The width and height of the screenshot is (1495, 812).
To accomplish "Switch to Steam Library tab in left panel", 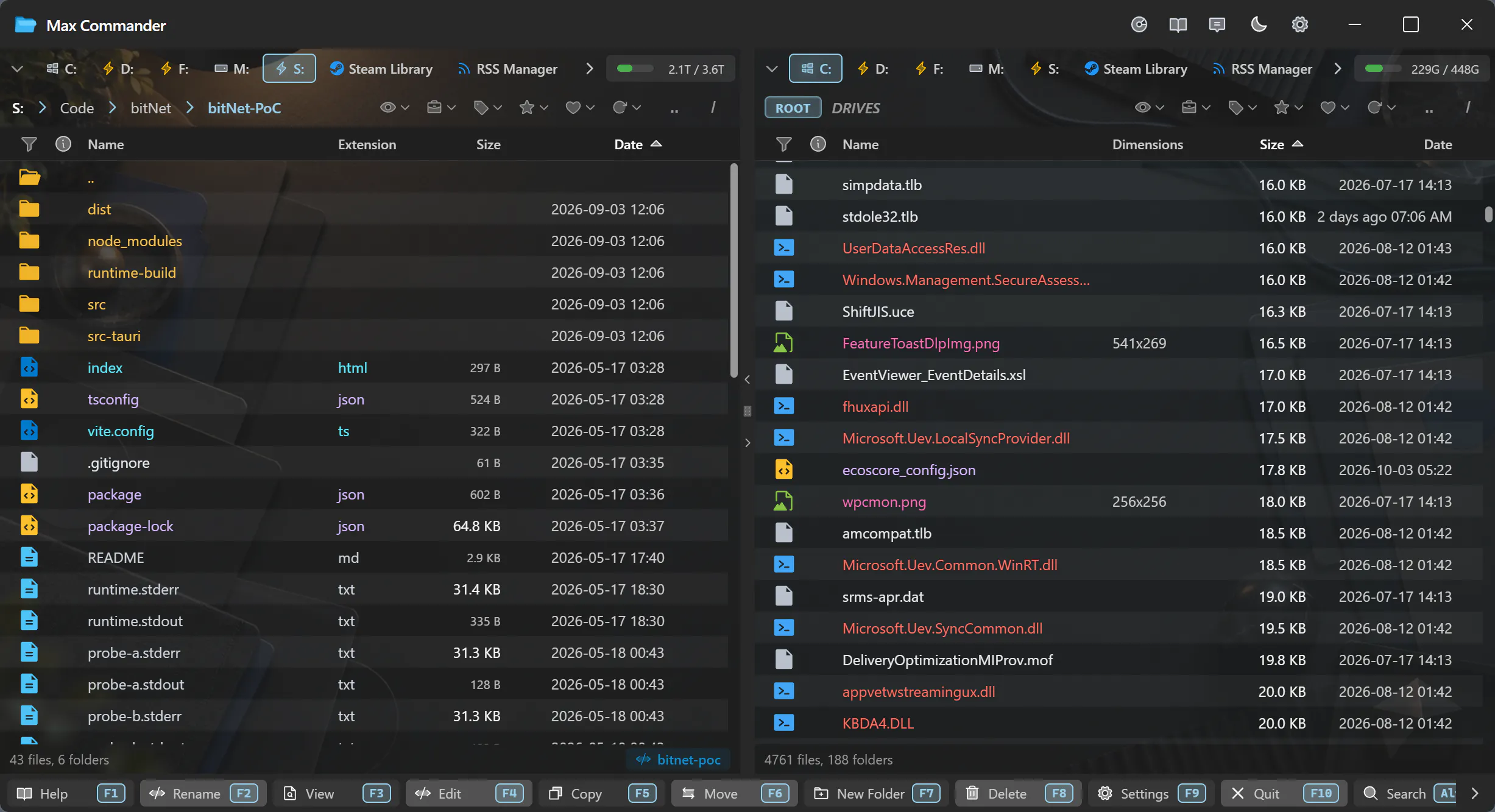I will tap(381, 69).
